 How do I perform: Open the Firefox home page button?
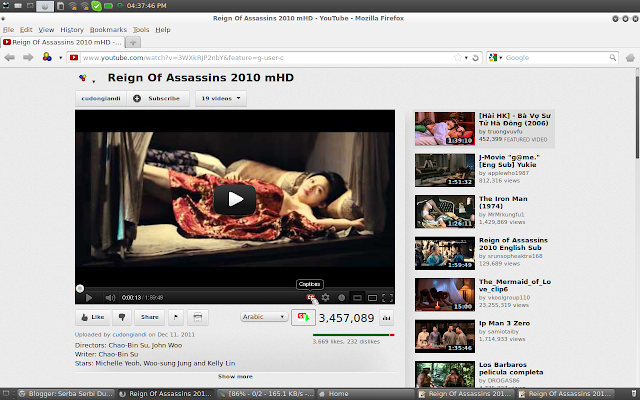click(630, 58)
